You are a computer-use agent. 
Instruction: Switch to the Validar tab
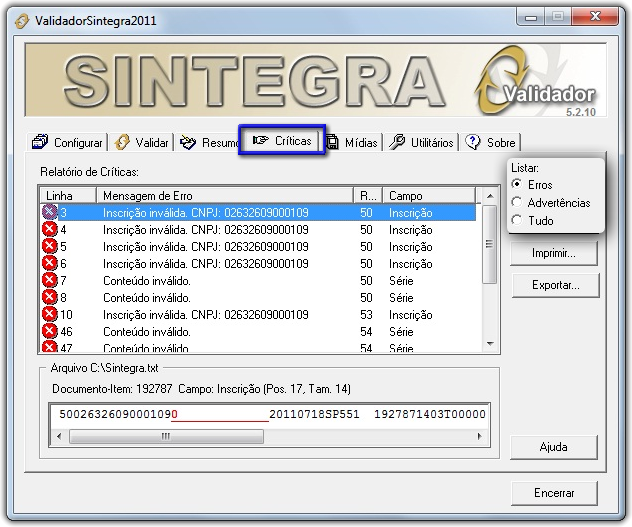click(141, 142)
